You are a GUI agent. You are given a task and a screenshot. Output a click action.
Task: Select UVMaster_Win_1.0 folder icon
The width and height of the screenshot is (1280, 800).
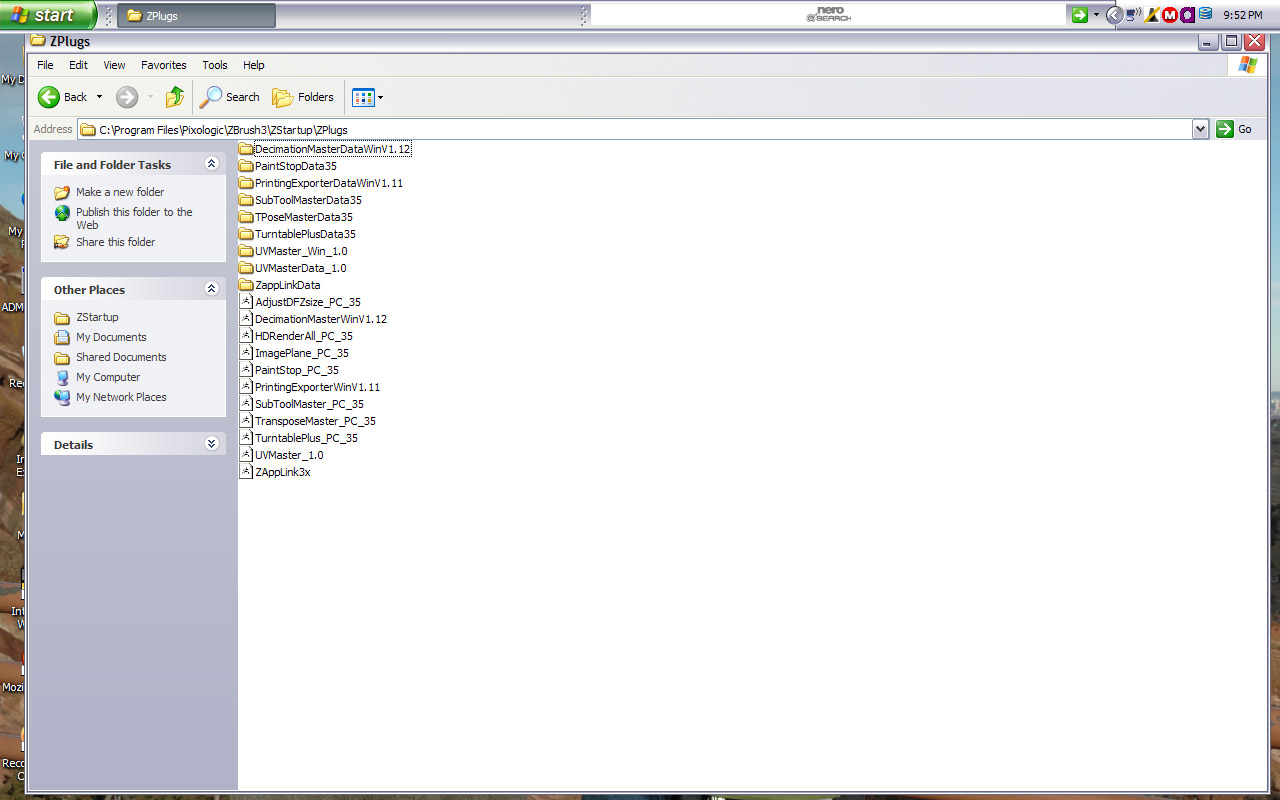point(246,251)
